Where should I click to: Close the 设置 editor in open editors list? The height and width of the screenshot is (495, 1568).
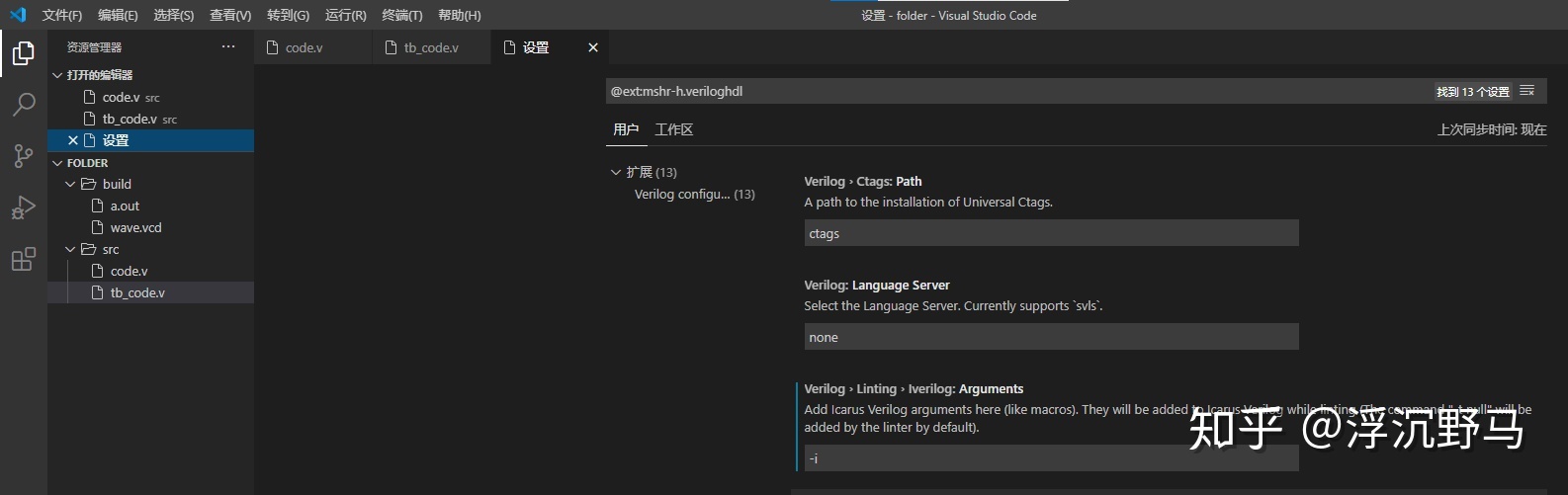(73, 140)
